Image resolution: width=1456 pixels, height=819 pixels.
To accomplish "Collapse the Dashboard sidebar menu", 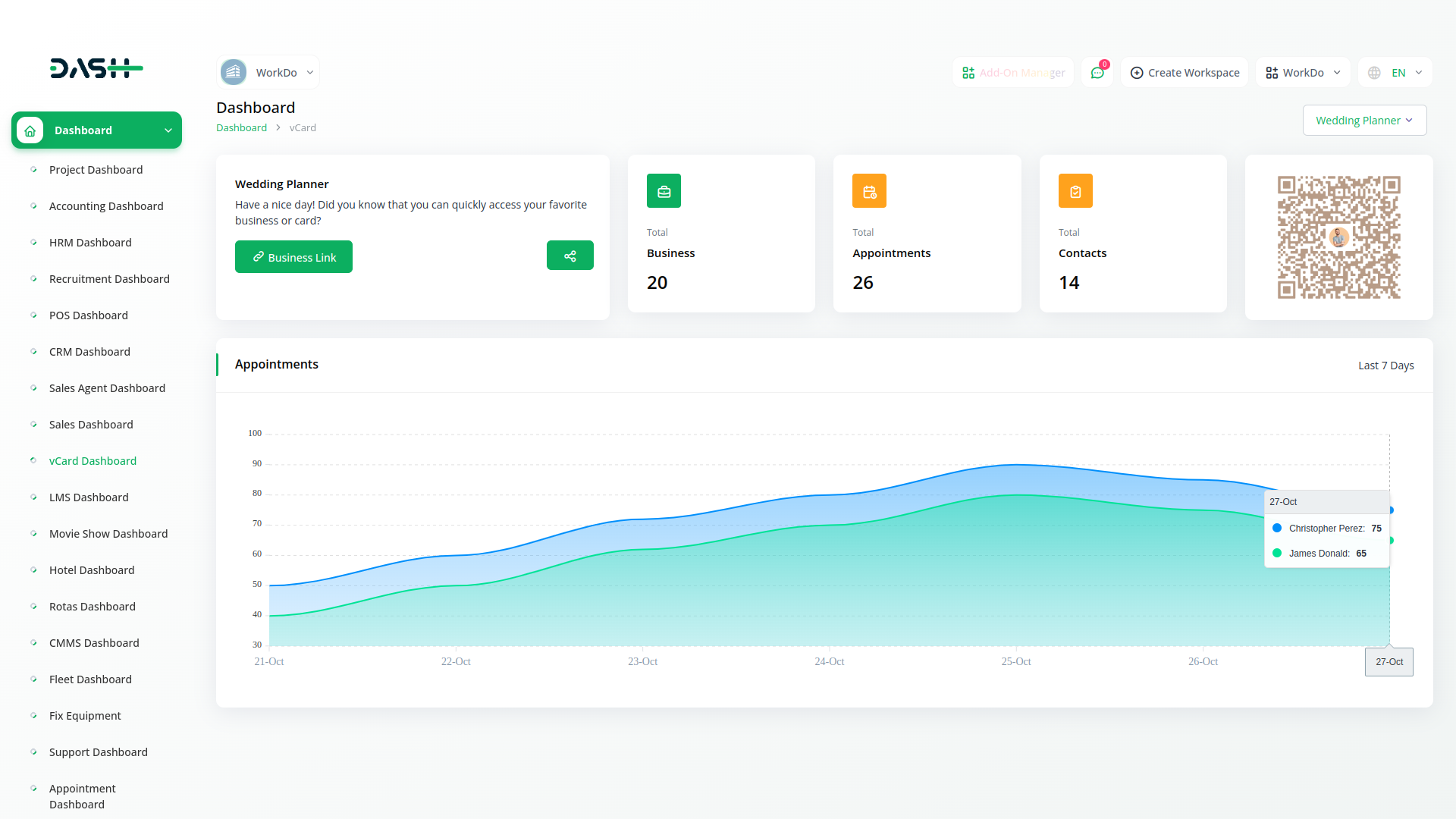I will (x=168, y=130).
